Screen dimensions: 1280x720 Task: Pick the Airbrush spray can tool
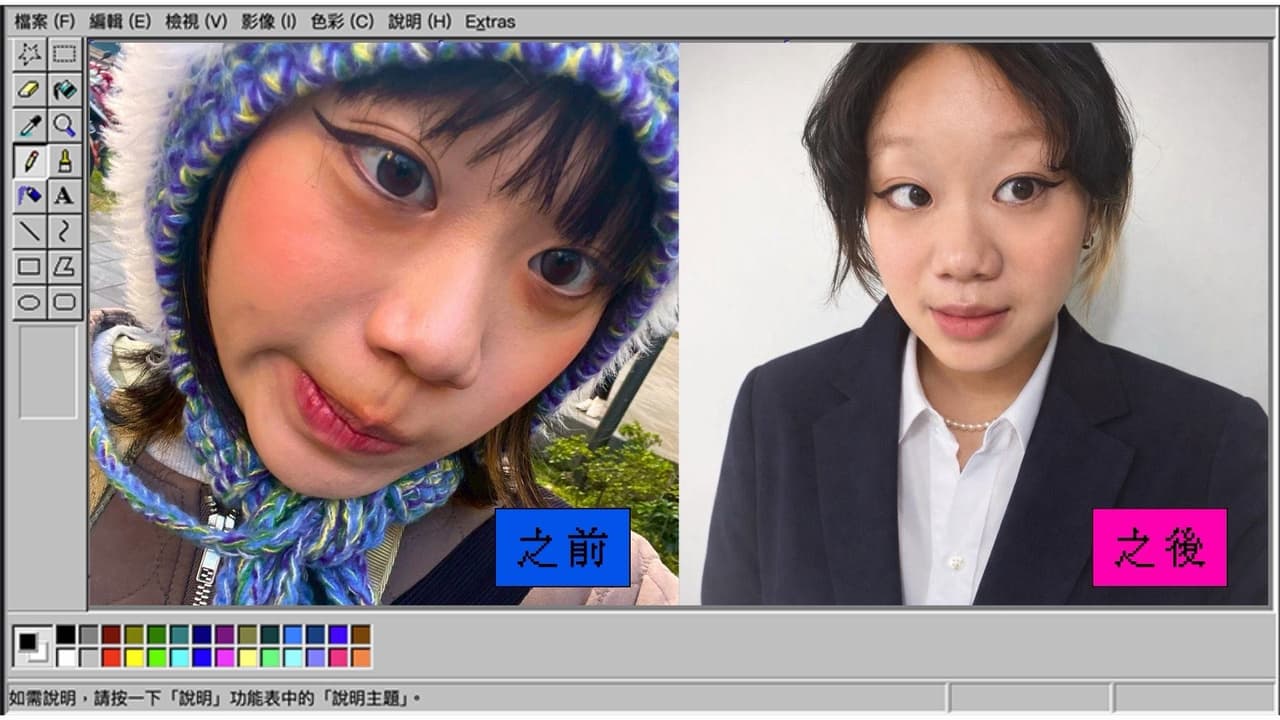coord(30,195)
